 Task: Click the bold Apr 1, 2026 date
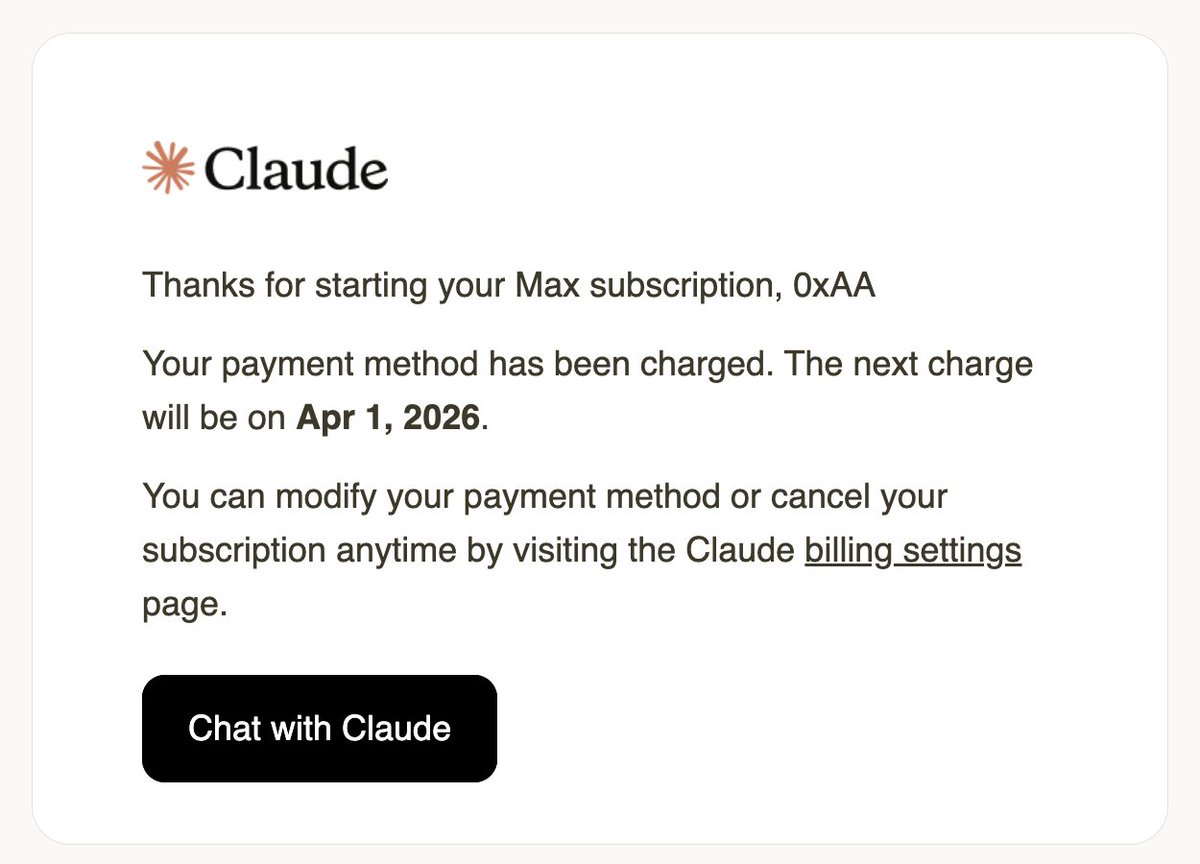(388, 417)
